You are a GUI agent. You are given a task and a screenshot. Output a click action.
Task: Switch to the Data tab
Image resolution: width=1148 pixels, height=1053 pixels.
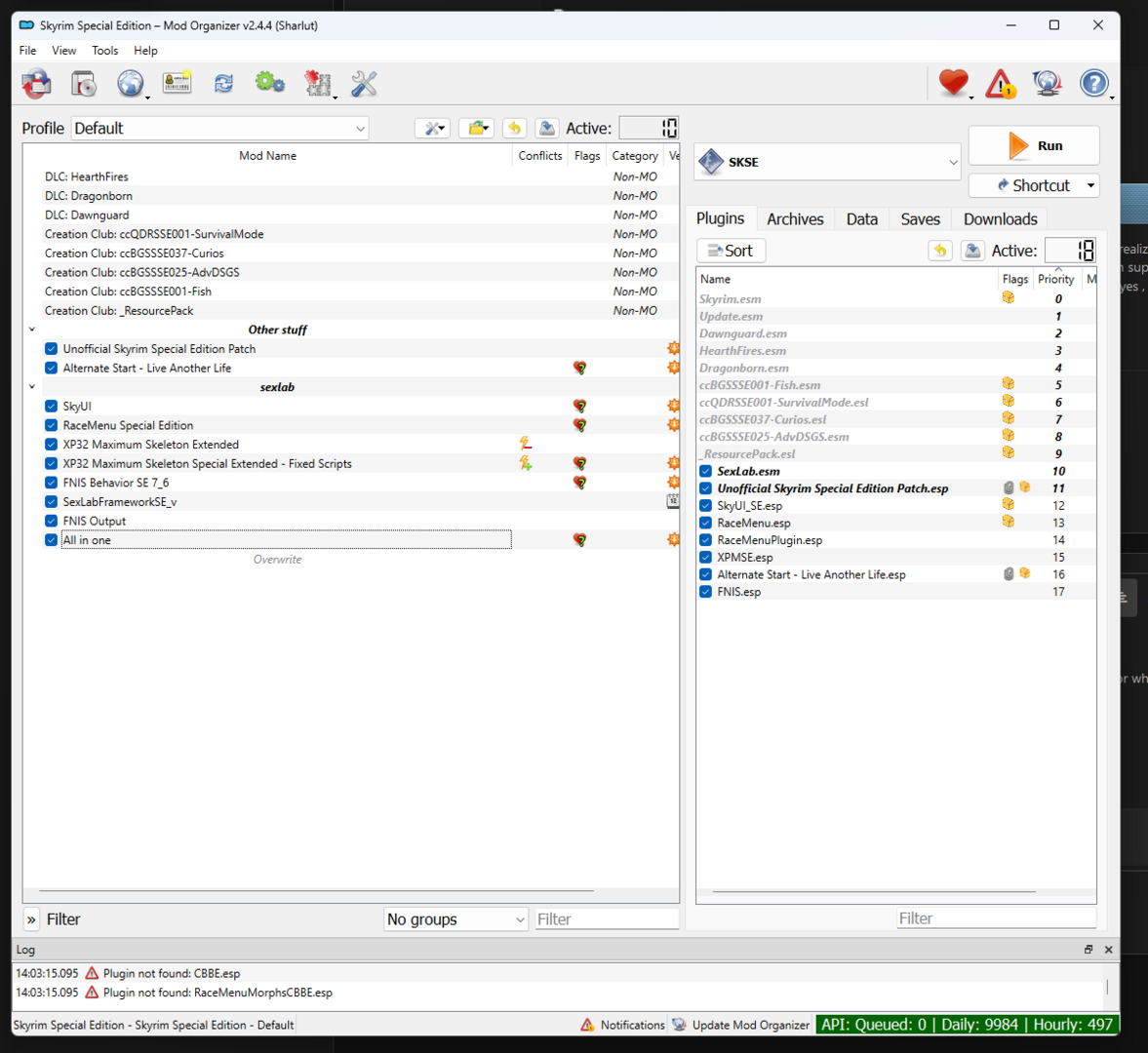click(862, 218)
